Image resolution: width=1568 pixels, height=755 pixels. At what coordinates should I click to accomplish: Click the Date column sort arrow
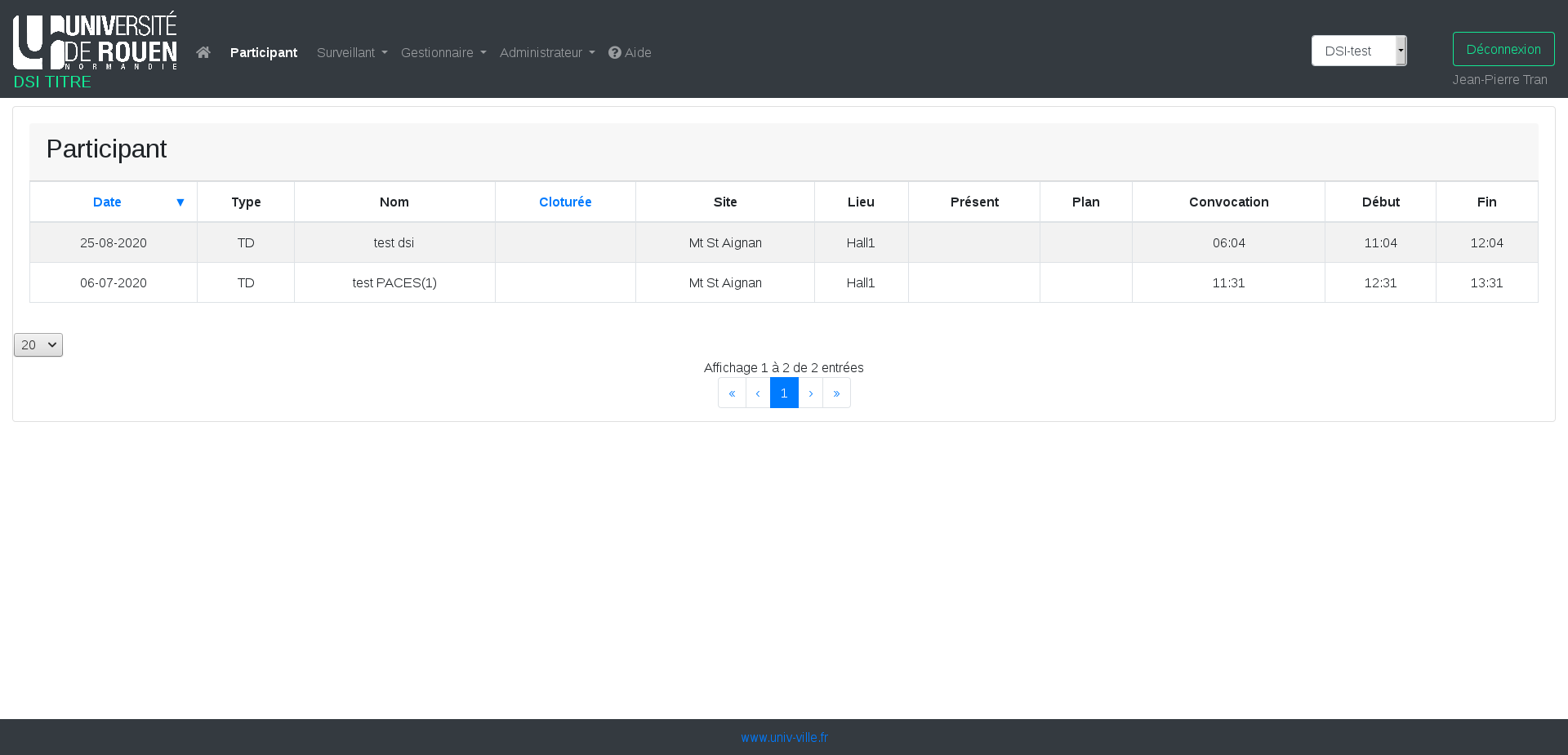tap(180, 202)
